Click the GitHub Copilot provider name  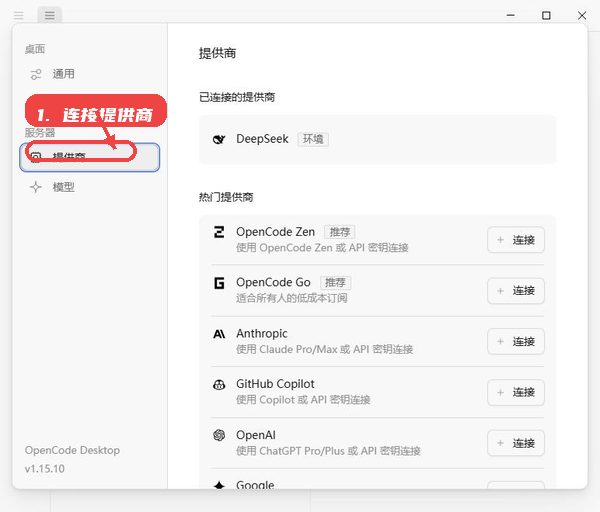tap(275, 384)
